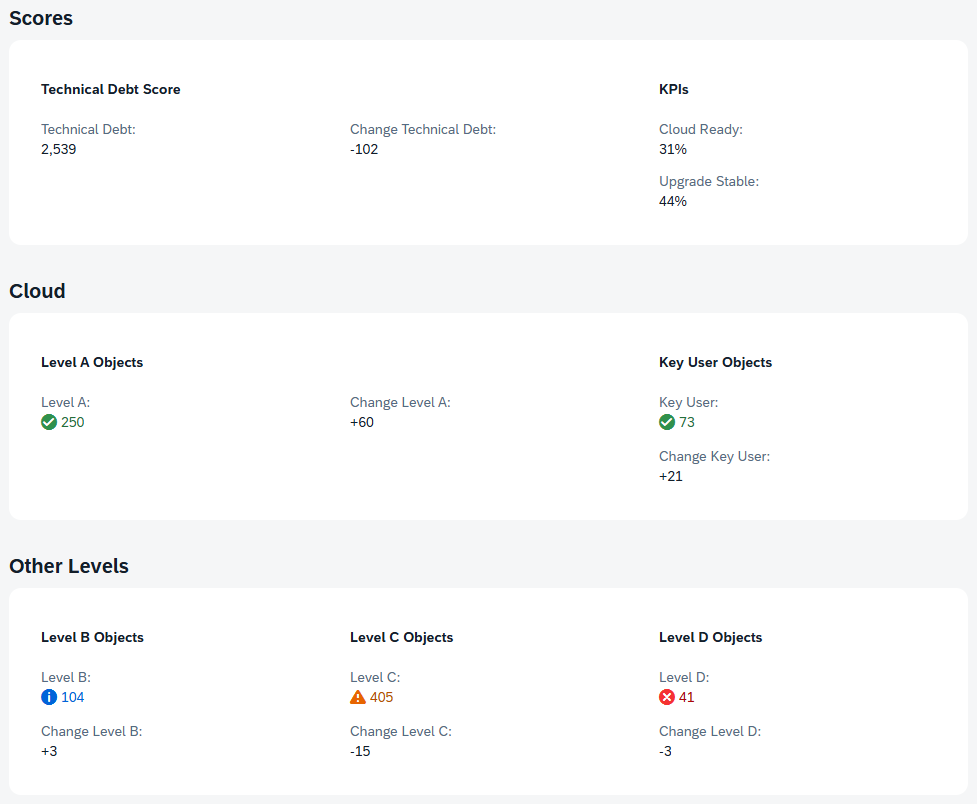This screenshot has width=977, height=804.
Task: Click the Scores section heading
Action: point(41,18)
